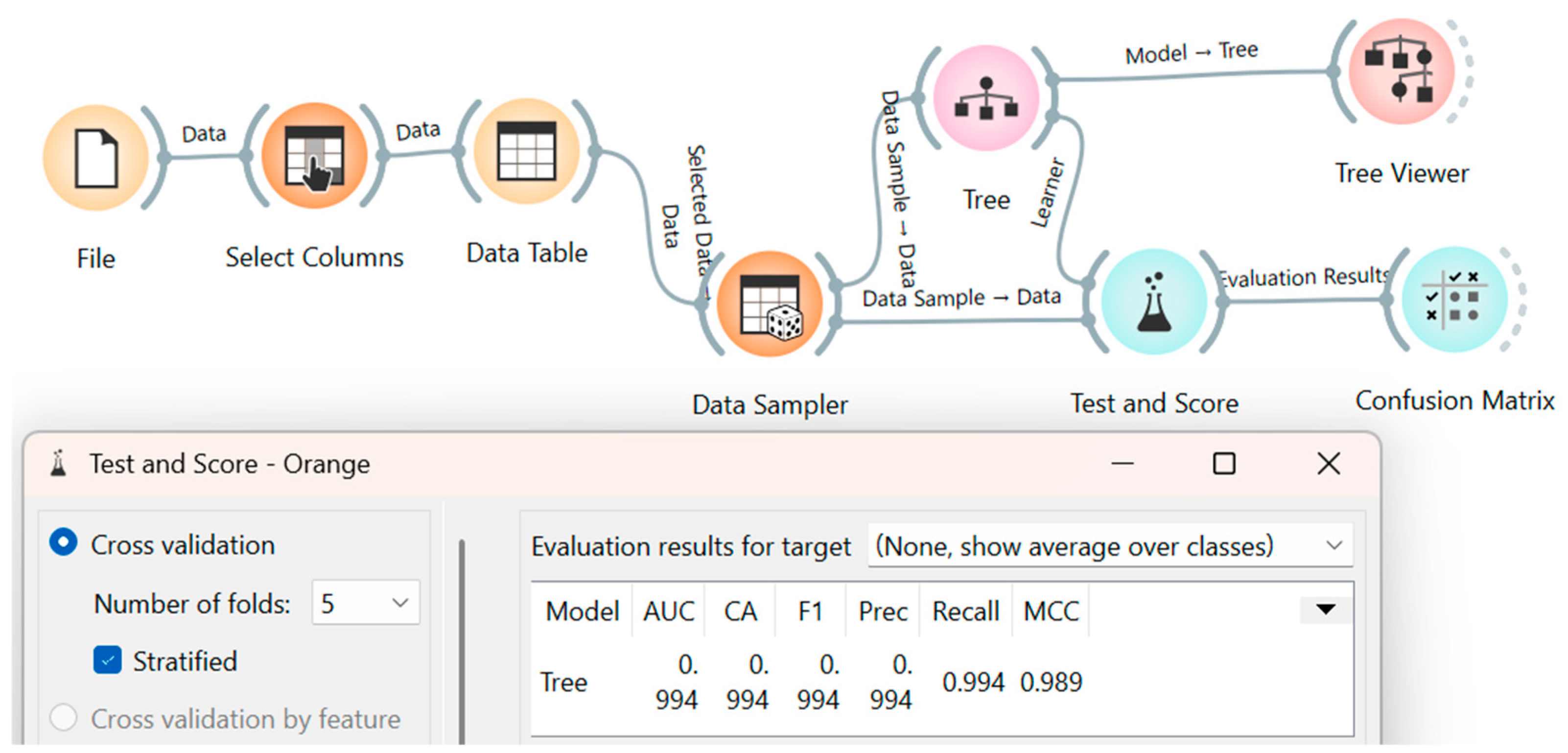Open the score columns selector arrow
The image size is (1568, 753).
pyautogui.click(x=1325, y=610)
